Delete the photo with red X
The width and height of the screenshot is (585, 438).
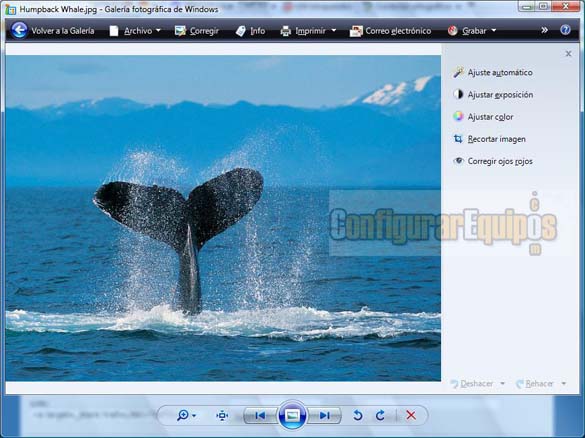[x=411, y=415]
